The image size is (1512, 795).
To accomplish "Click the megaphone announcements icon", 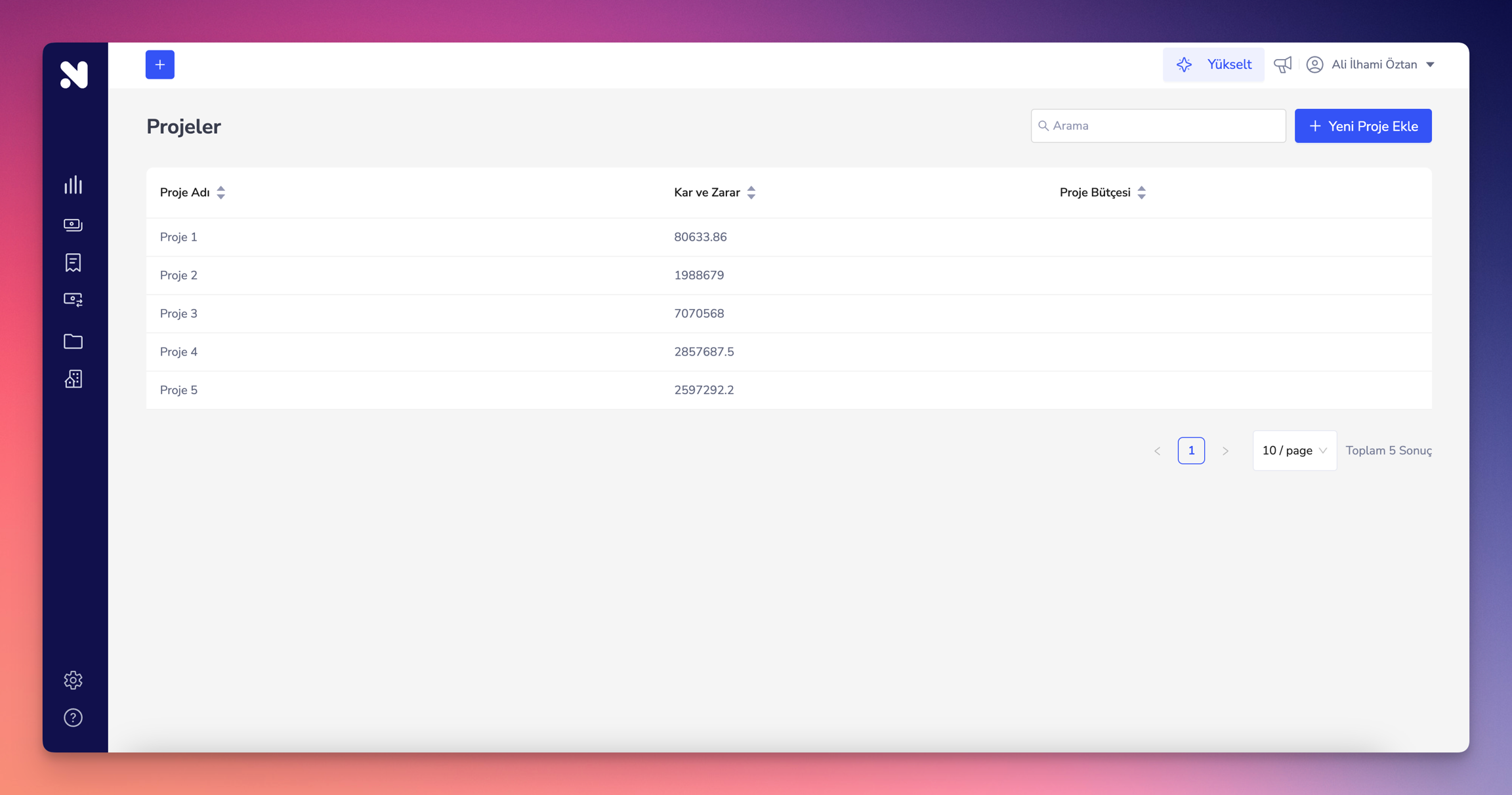I will pos(1282,64).
